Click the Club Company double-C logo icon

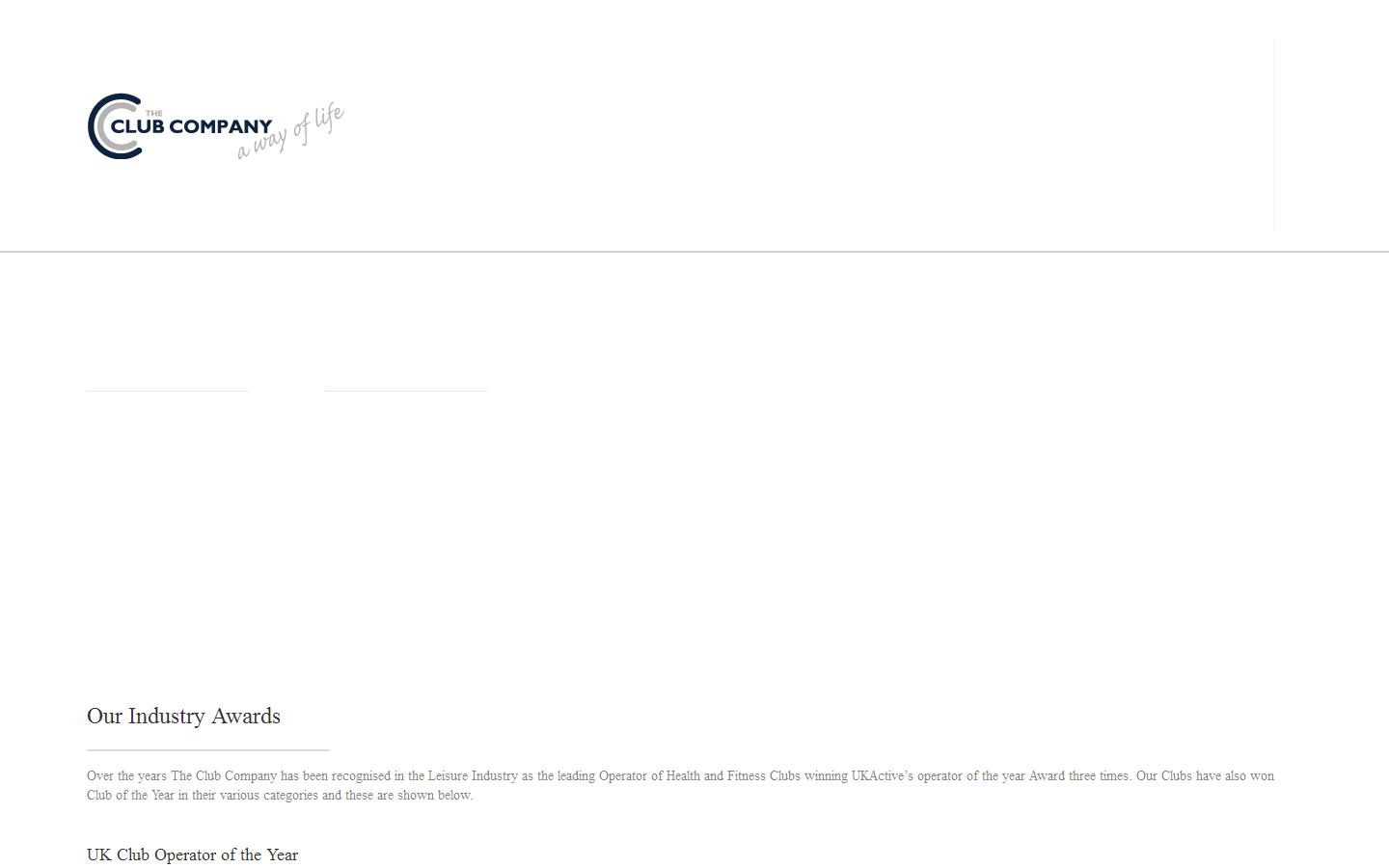[x=115, y=126]
